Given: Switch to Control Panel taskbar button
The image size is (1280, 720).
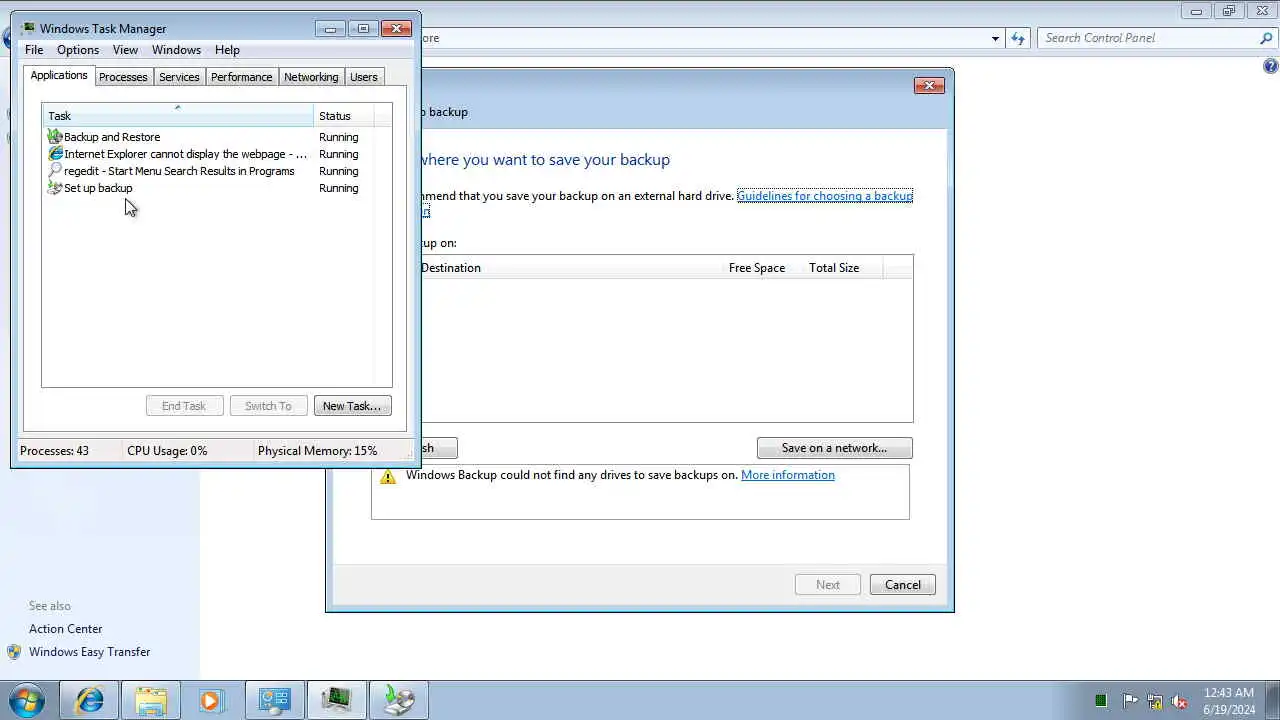Looking at the screenshot, I should click(274, 700).
